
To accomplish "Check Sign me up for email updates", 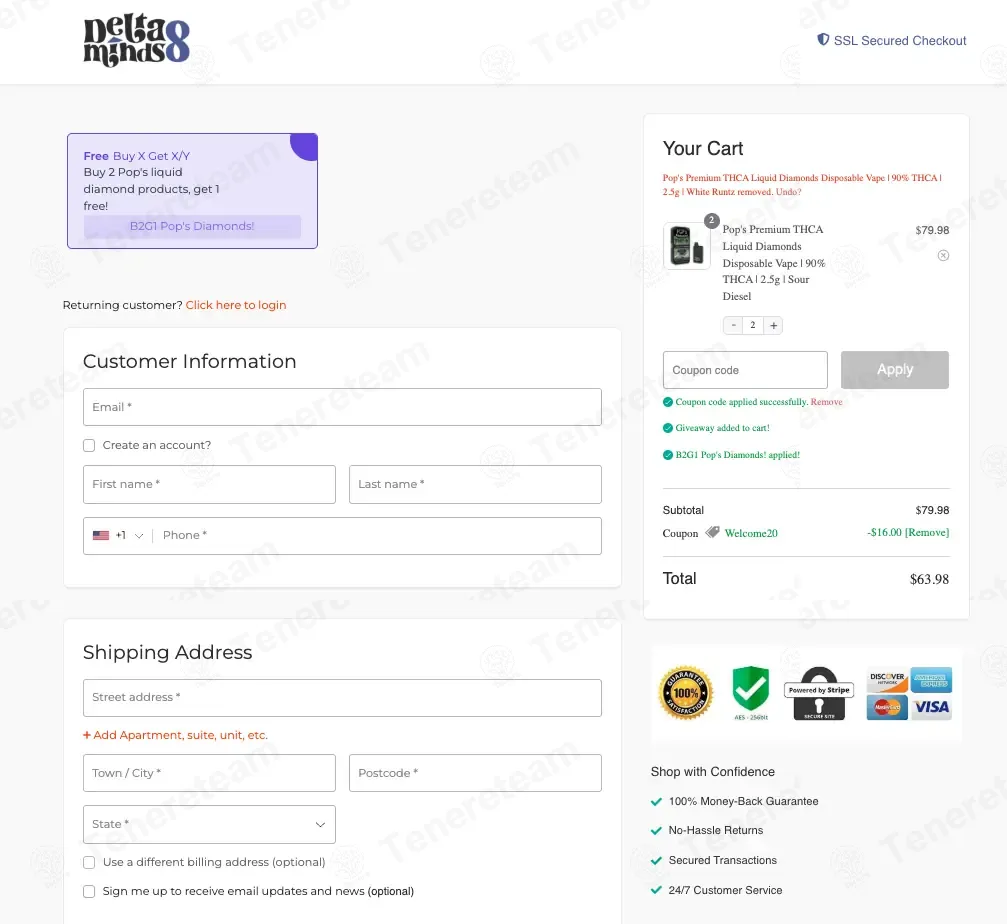I will [89, 891].
